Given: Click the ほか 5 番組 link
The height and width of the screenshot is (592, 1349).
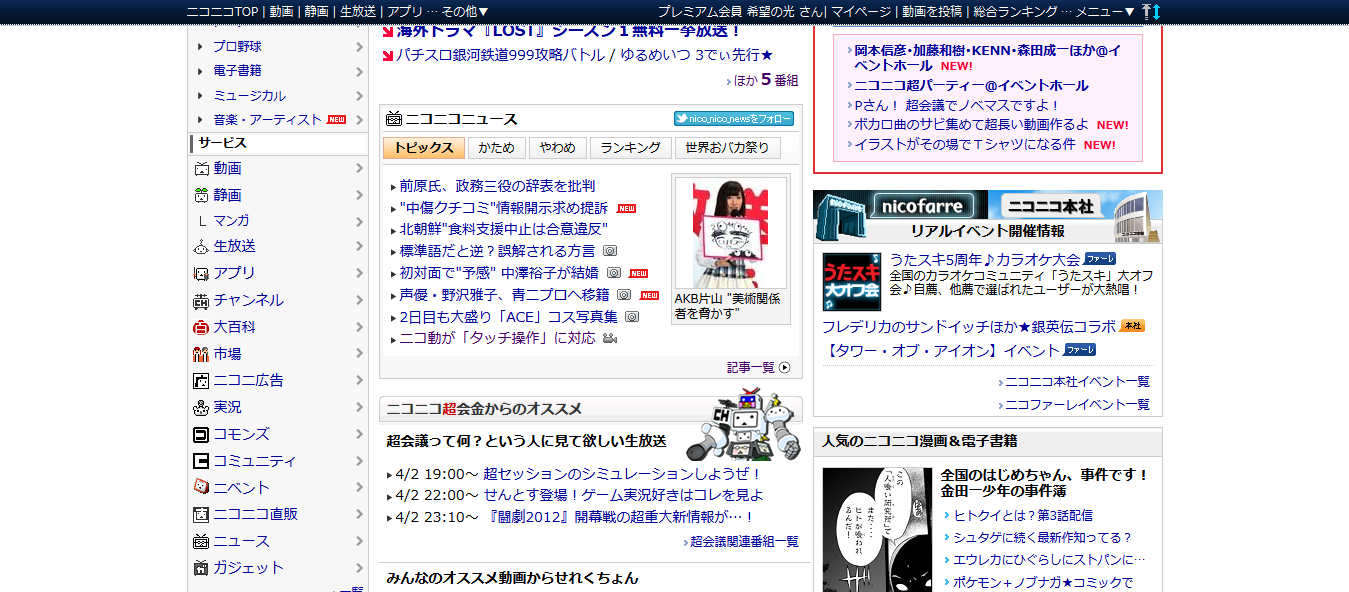Looking at the screenshot, I should pyautogui.click(x=766, y=80).
